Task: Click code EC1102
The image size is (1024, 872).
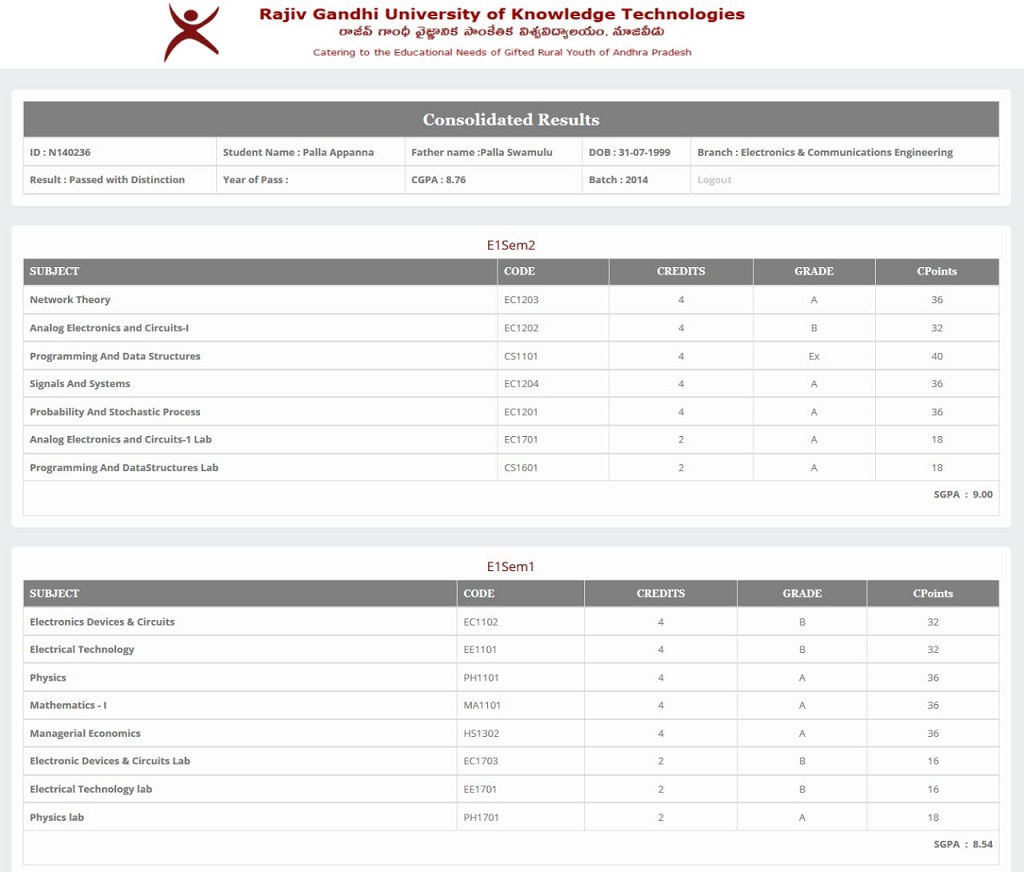Action: [481, 622]
